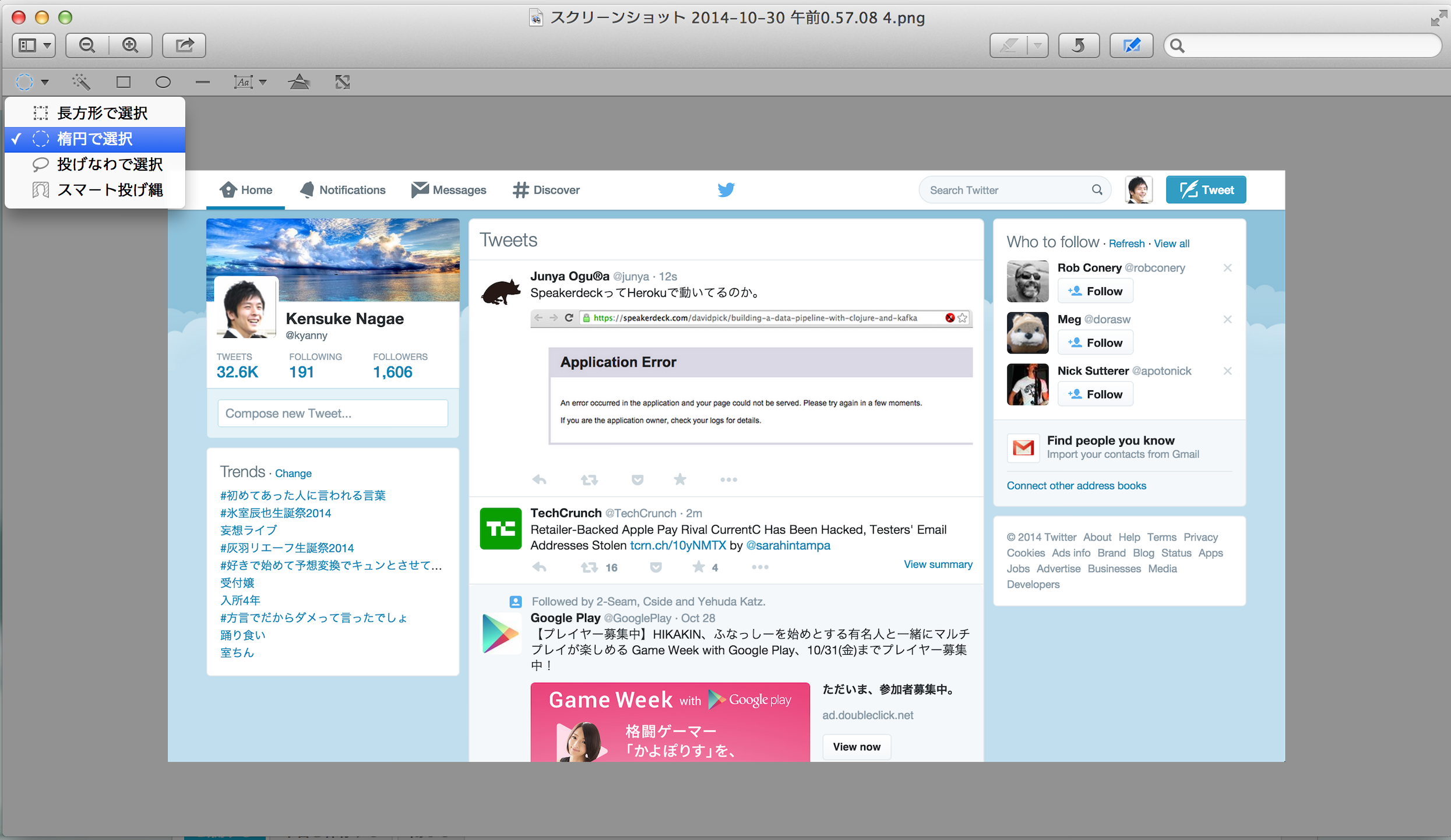Choose 楕円で選択 checked menu option

click(x=95, y=139)
